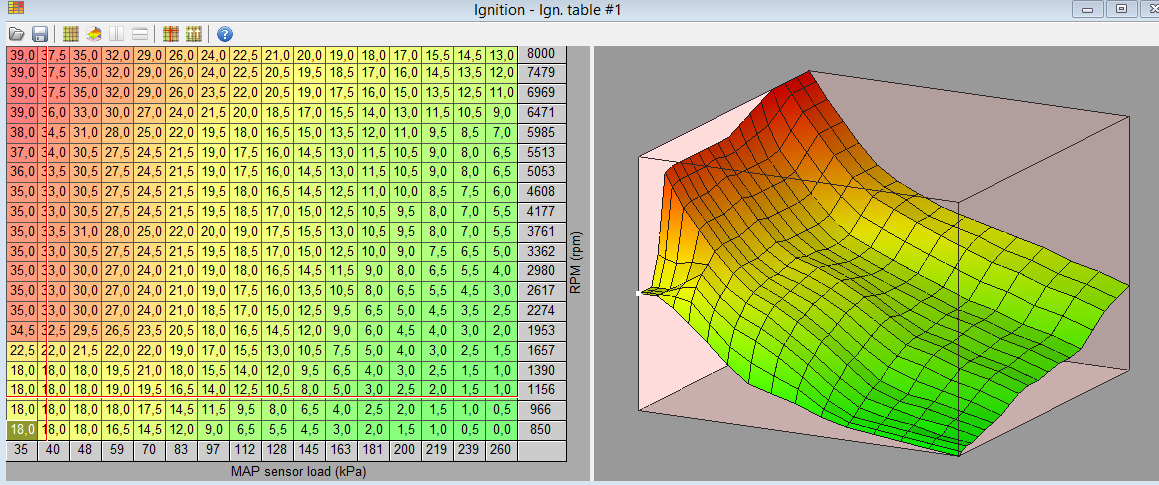
Task: Click the 13,0 cell at 8000 rpm, 260 kPa
Action: click(501, 54)
